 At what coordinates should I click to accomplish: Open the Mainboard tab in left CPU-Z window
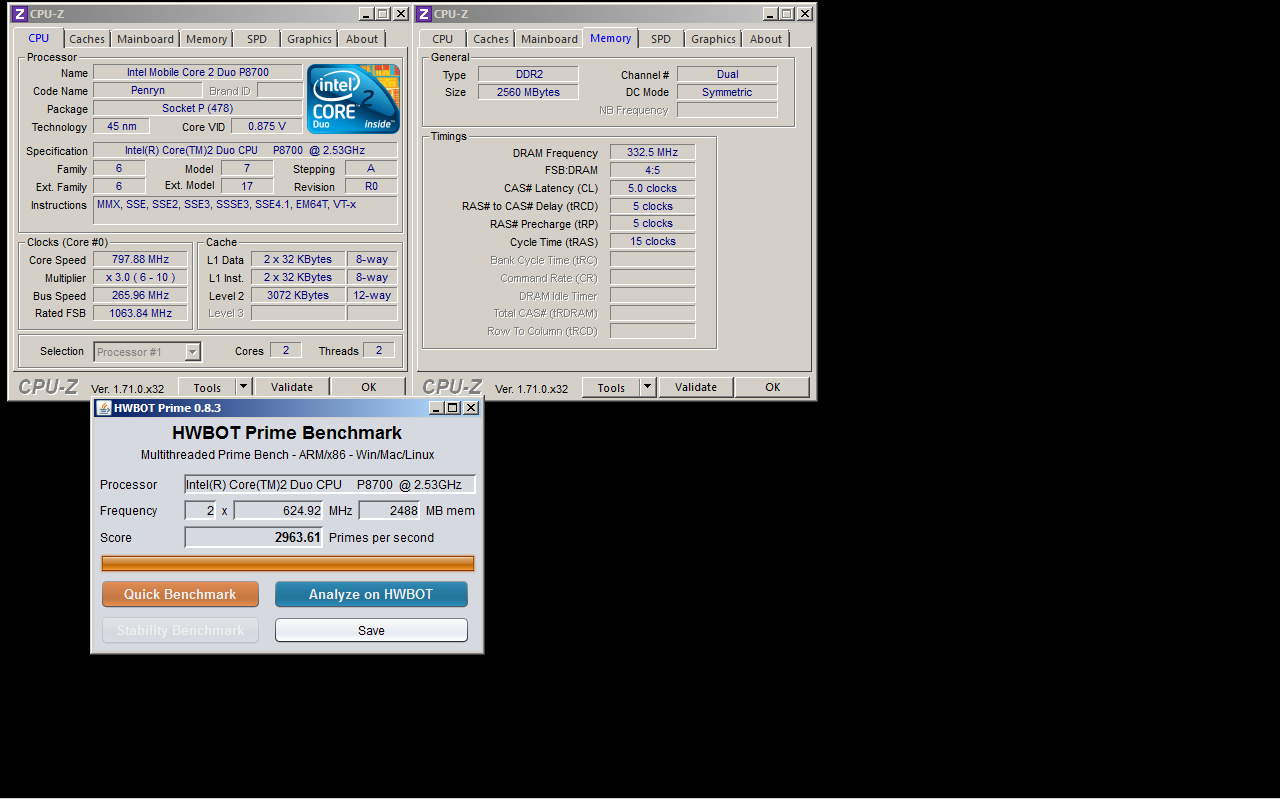[x=145, y=39]
